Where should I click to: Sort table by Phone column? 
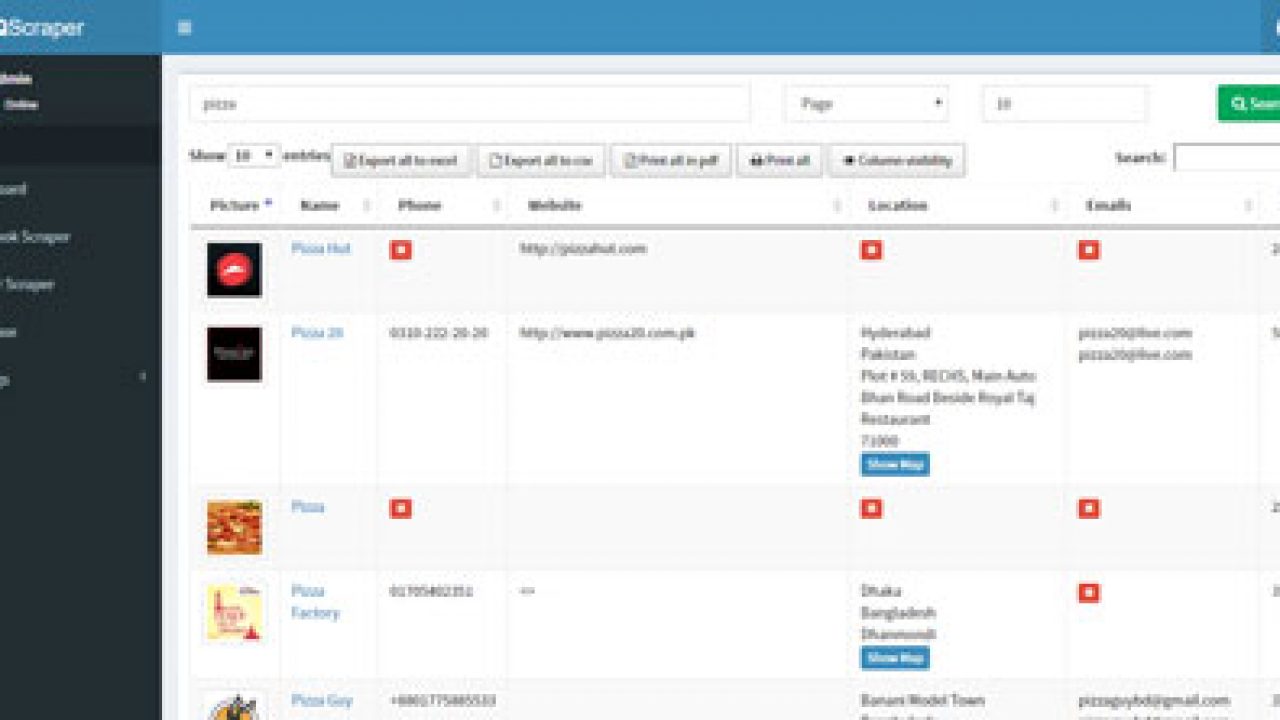(443, 205)
